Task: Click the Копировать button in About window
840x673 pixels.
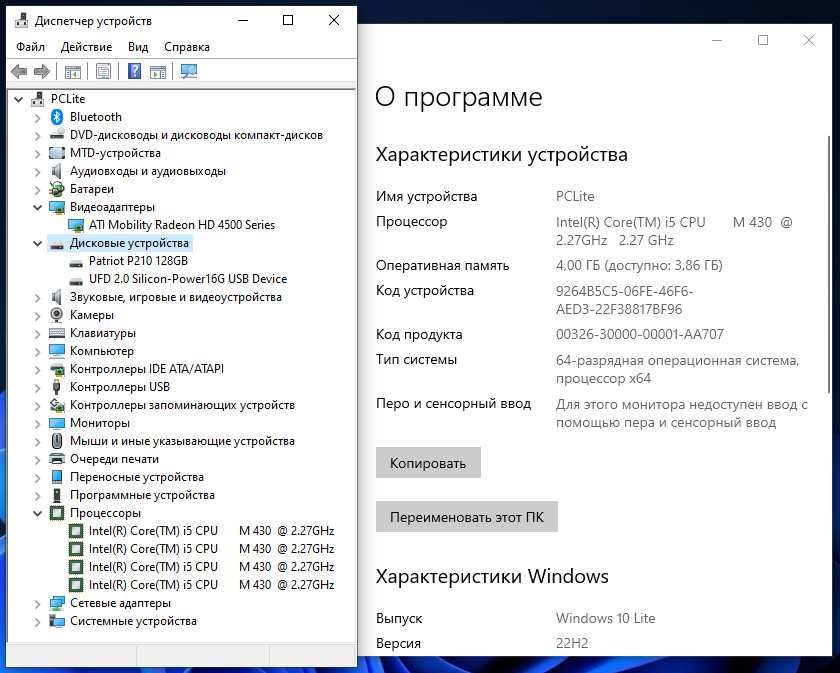Action: [428, 462]
